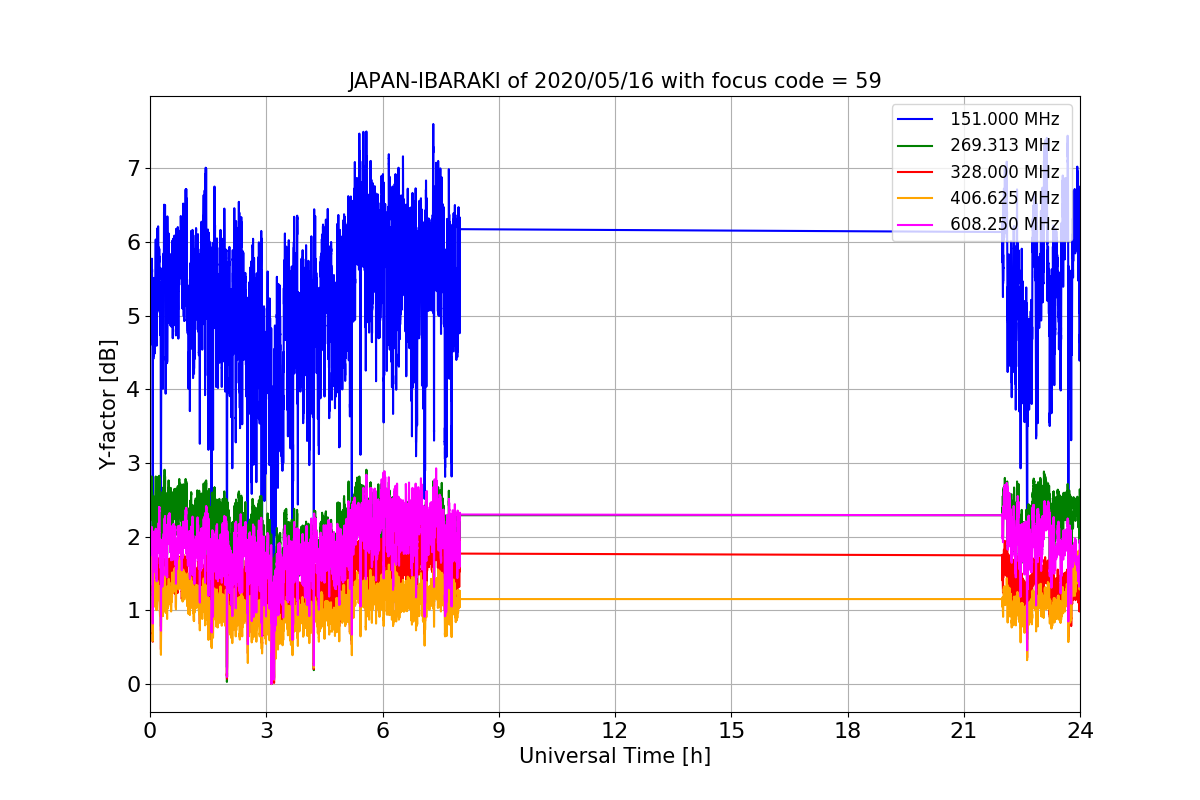Click the magenta legend line for 608.250 MHz
This screenshot has width=1200, height=800.
[916, 224]
